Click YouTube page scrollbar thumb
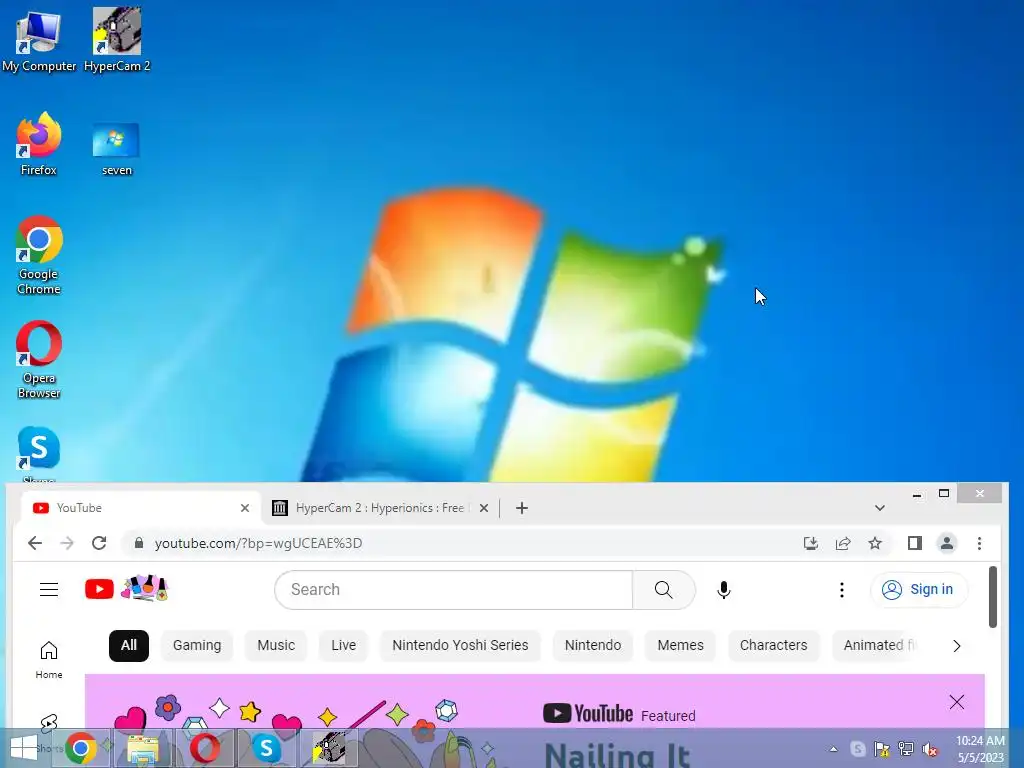Image resolution: width=1024 pixels, height=768 pixels. 993,597
